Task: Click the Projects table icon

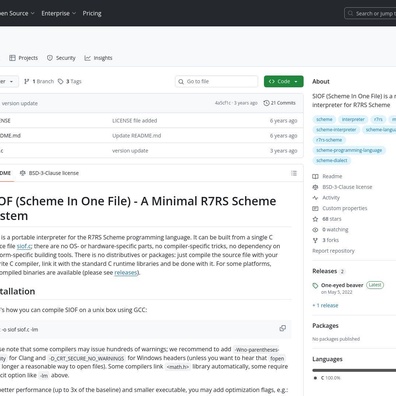Action: tap(12, 58)
